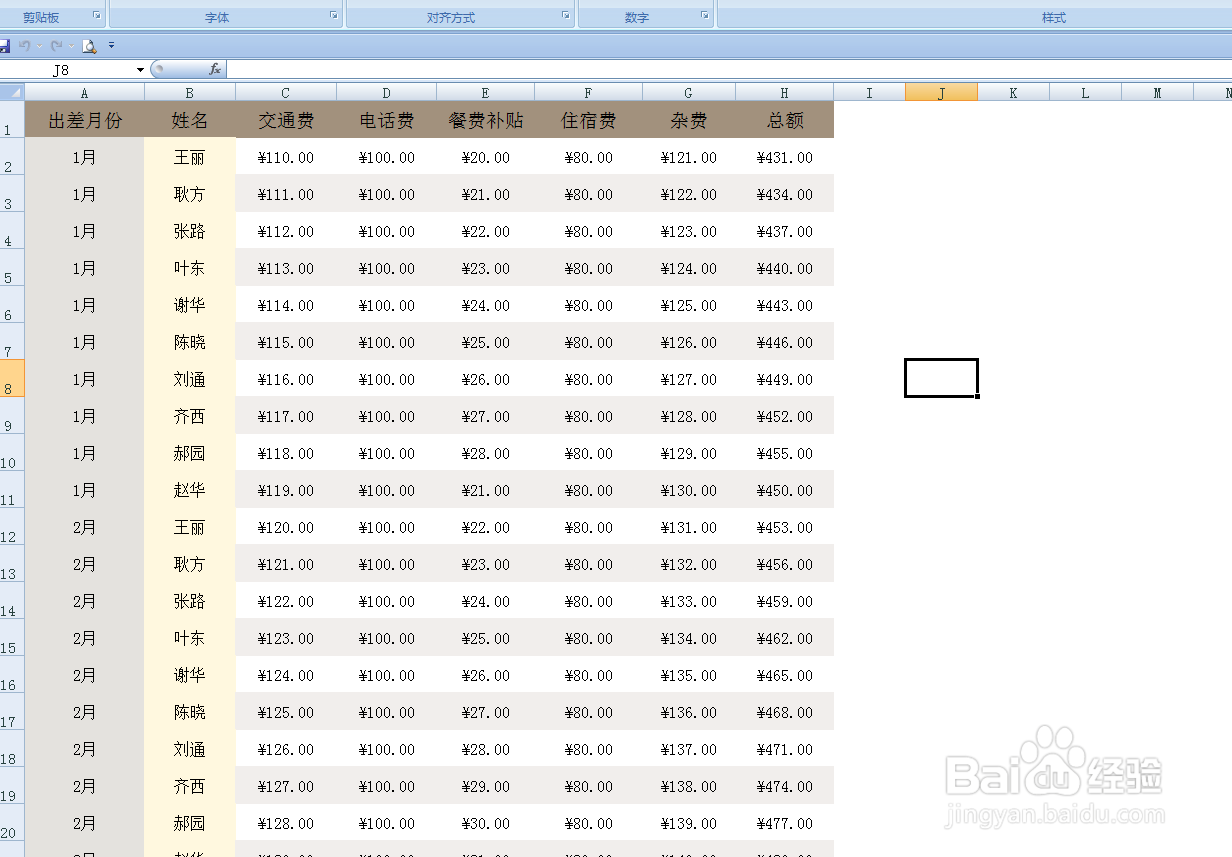The height and width of the screenshot is (857, 1232).
Task: Click the 出差月份 header cell
Action: tap(85, 120)
